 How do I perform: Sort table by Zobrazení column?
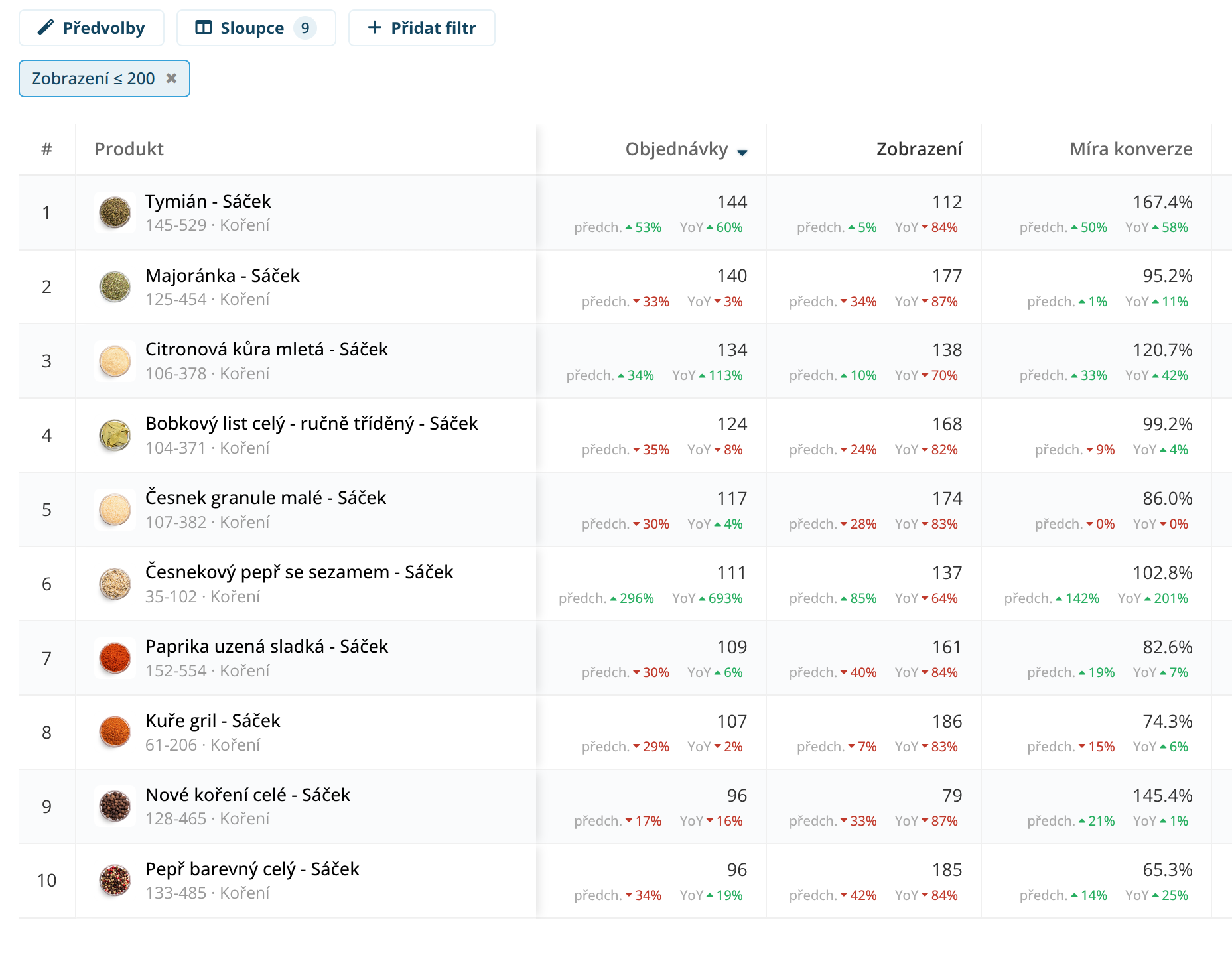pos(918,149)
